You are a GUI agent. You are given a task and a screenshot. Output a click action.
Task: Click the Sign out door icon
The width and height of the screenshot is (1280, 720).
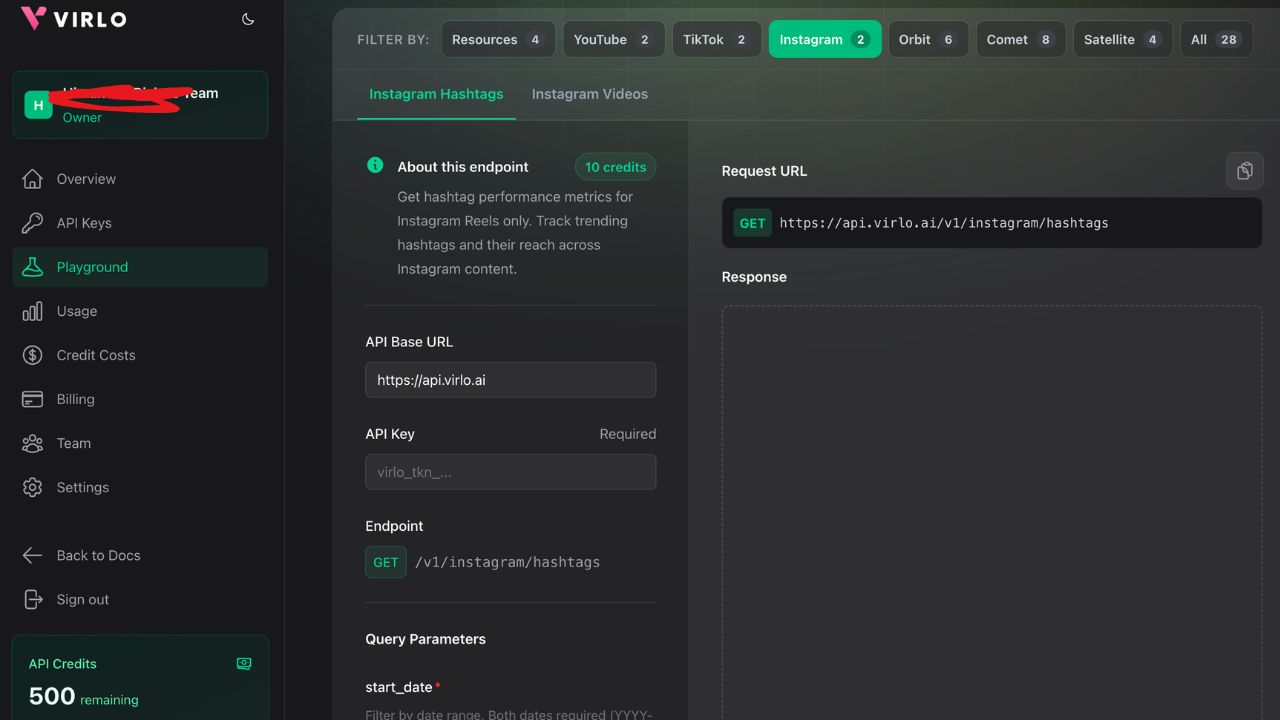[33, 599]
